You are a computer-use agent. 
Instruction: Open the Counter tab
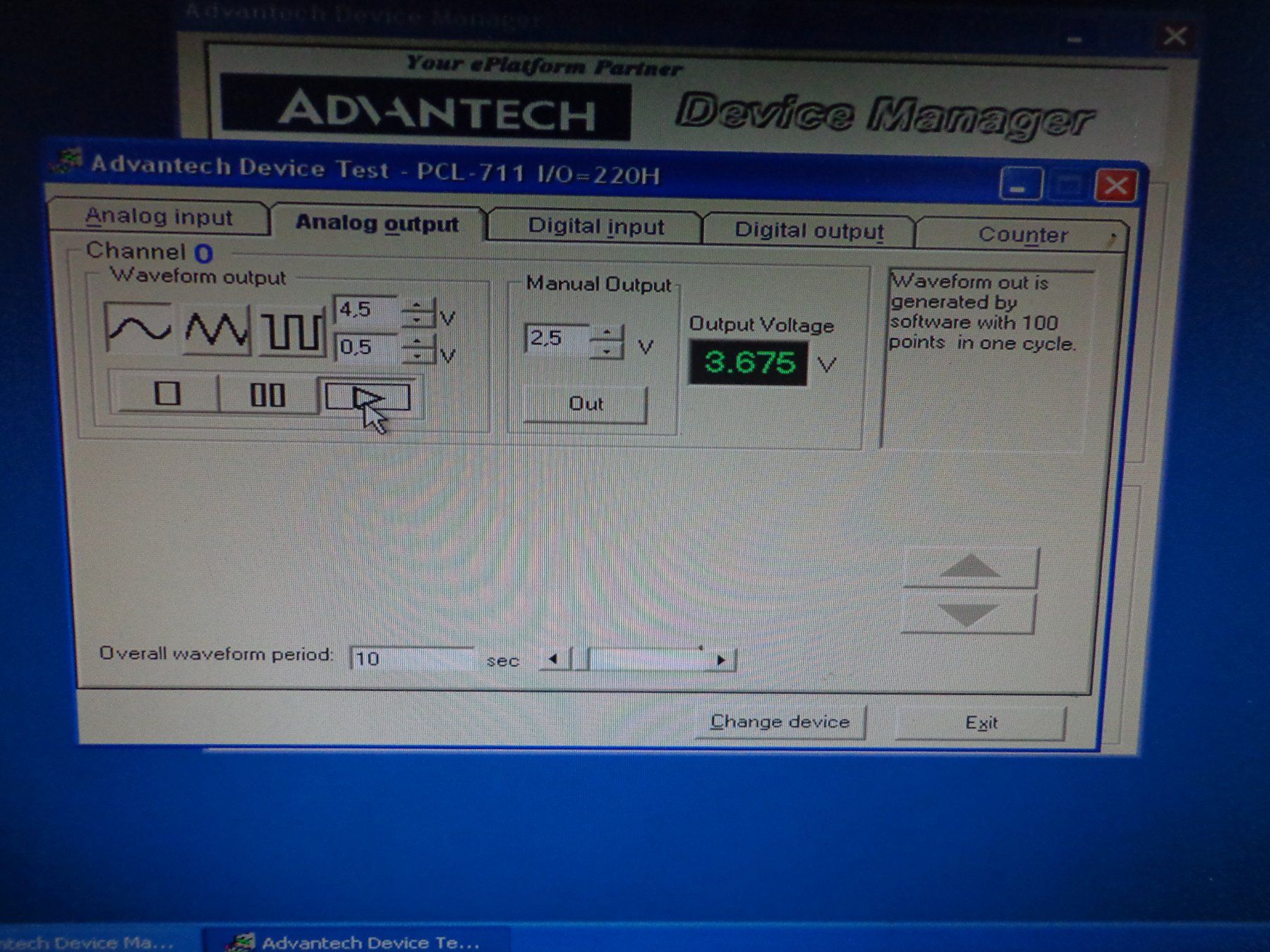1022,235
